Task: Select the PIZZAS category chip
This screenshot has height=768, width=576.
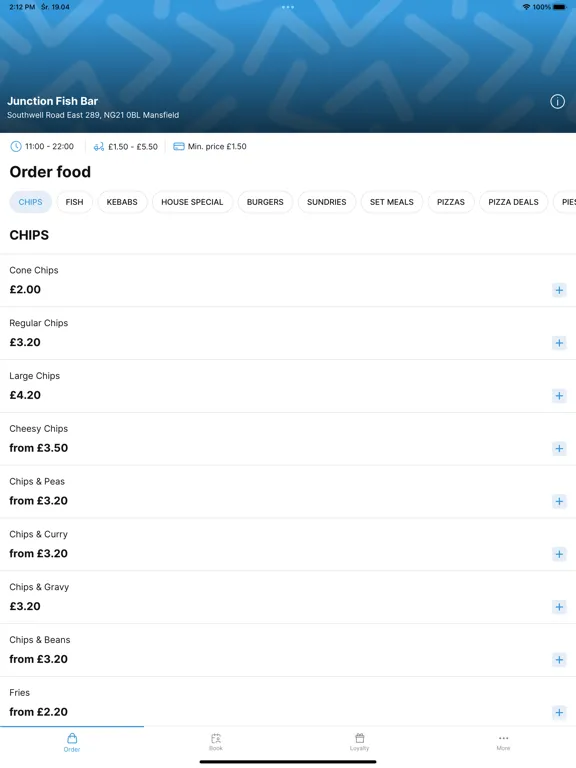Action: pos(451,202)
